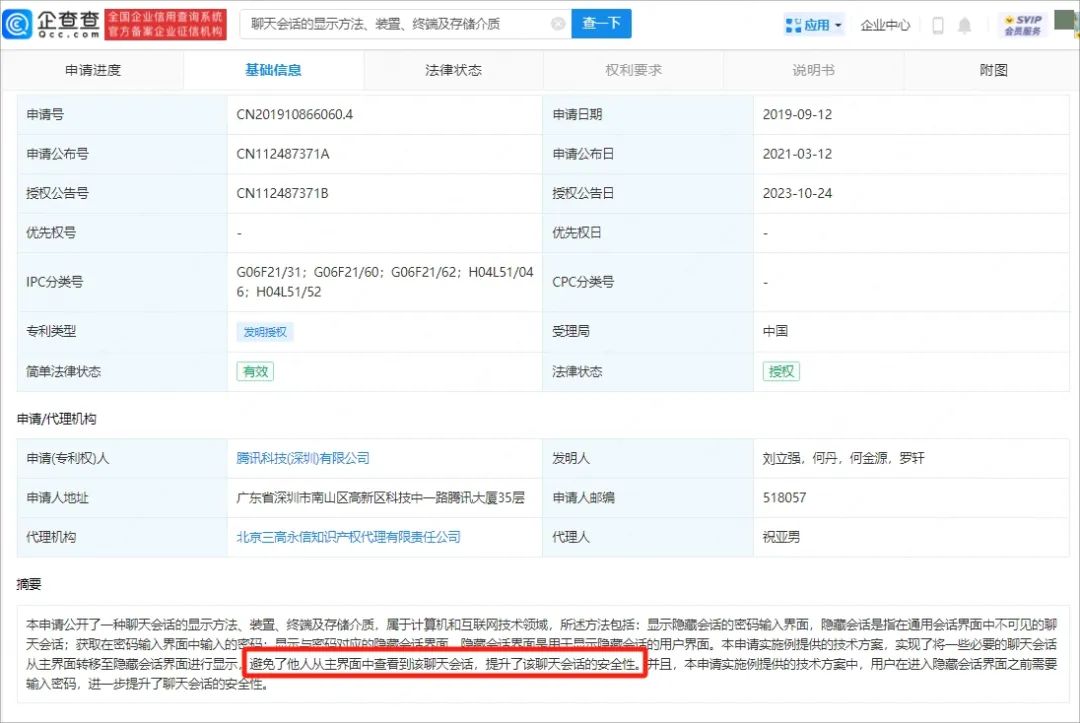Click application date 2019-09-12
Screen dimensions: 1080x723
coord(797,115)
